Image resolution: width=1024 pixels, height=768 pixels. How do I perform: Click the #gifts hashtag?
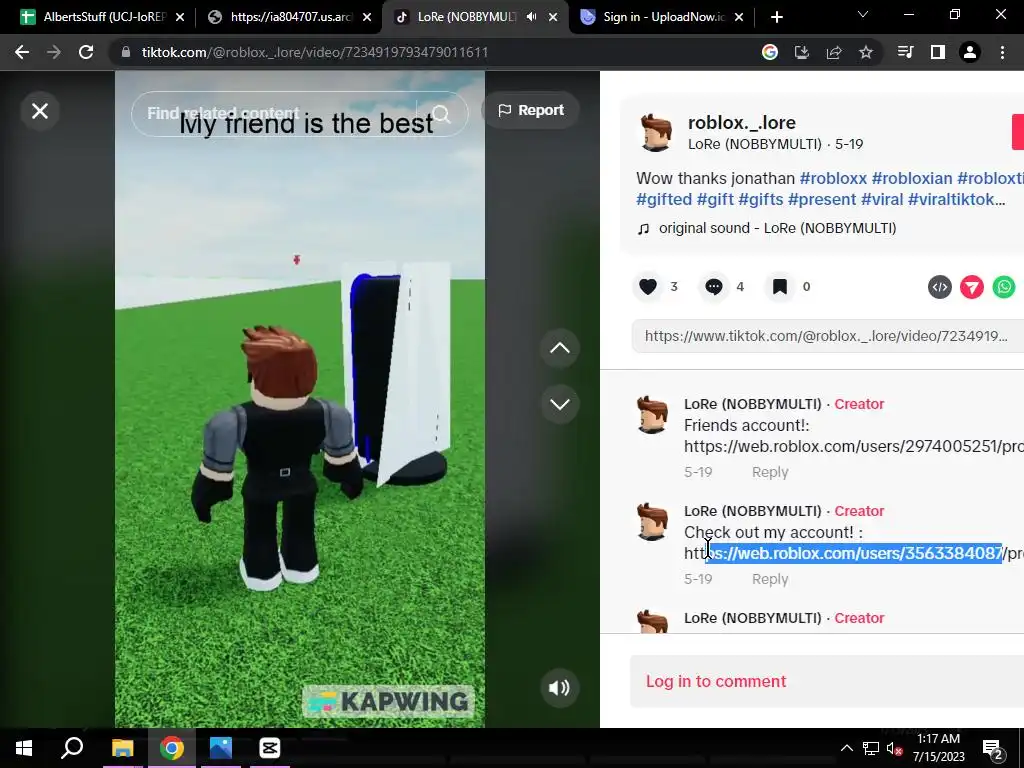click(x=761, y=199)
